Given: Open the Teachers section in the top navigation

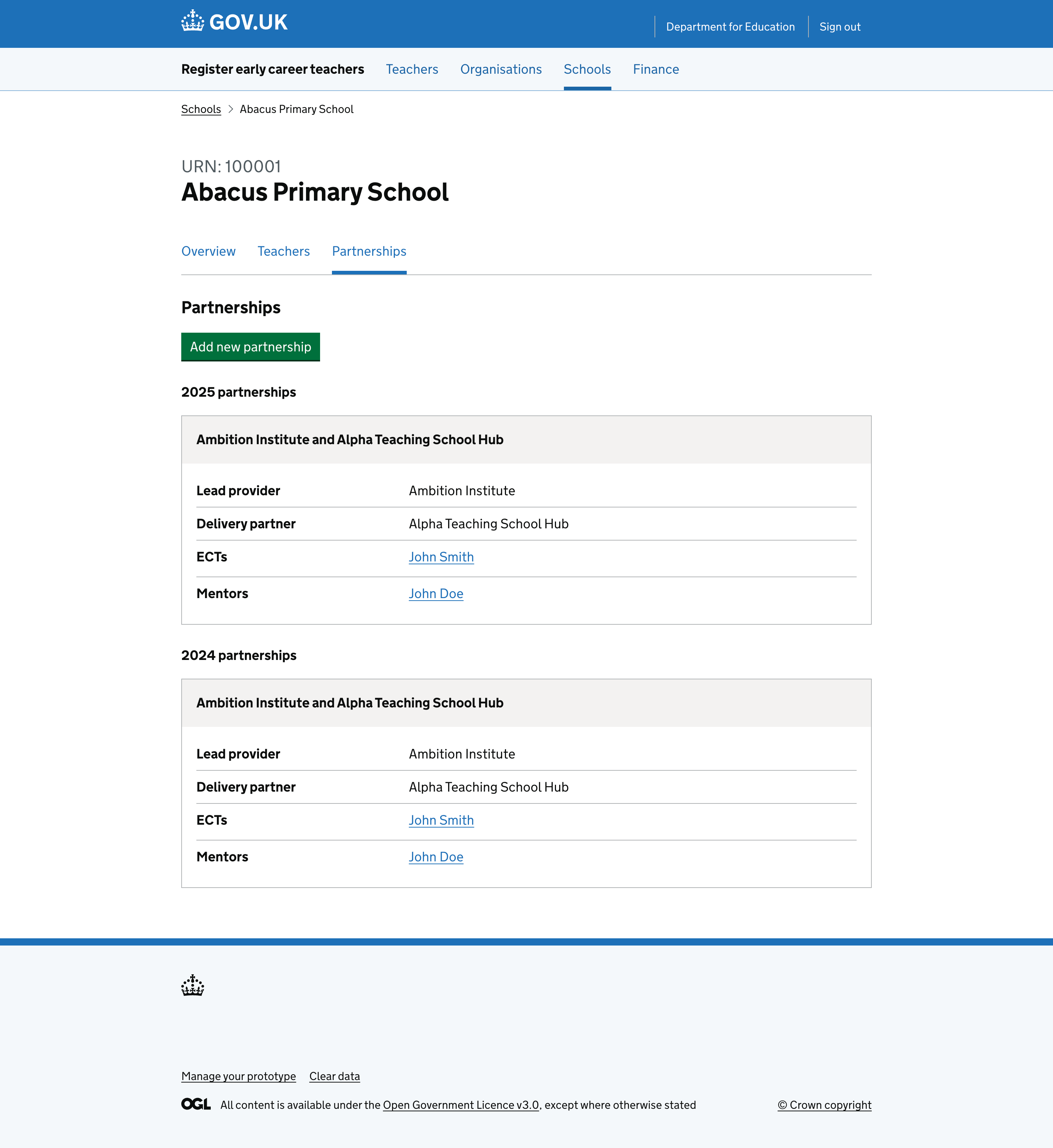Looking at the screenshot, I should point(411,69).
